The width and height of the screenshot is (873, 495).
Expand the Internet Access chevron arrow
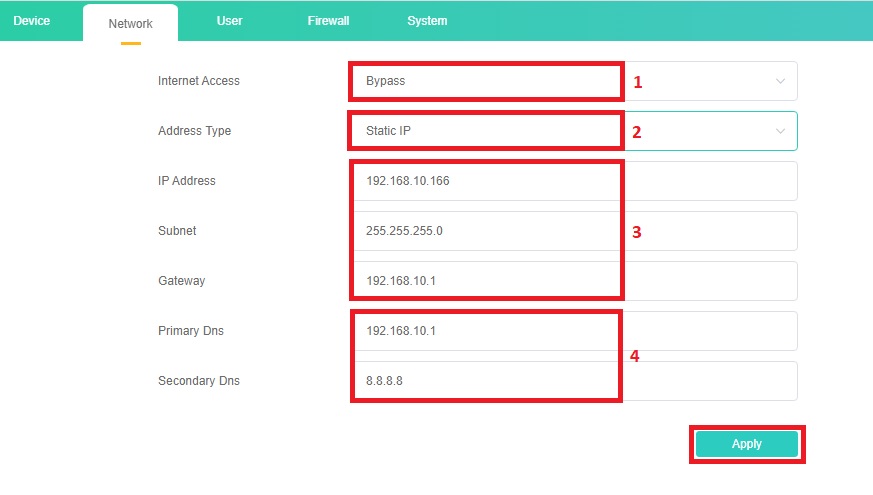point(780,81)
